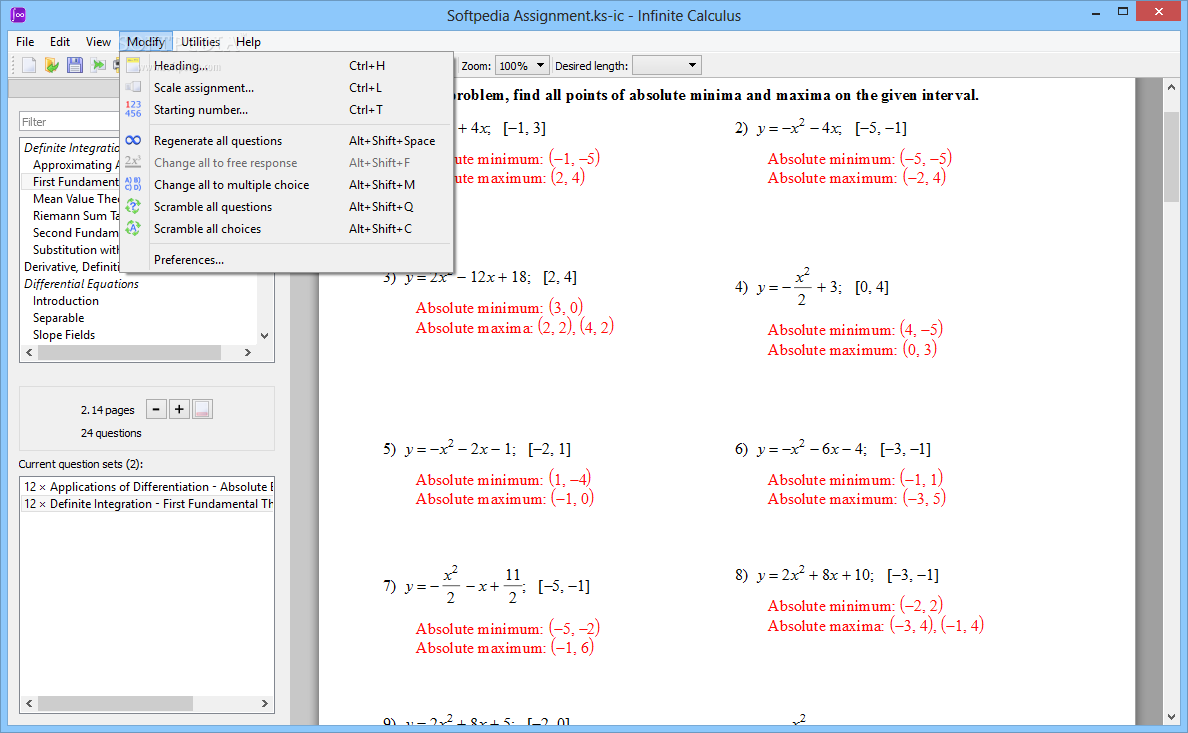Click into the Filter input field

(x=69, y=121)
